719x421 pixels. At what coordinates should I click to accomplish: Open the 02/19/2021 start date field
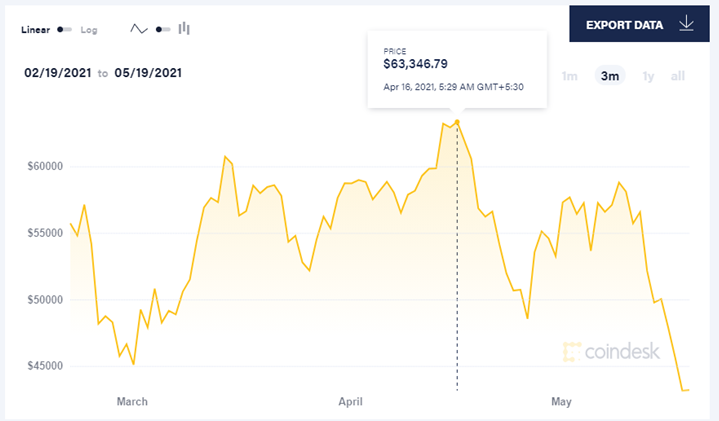[x=58, y=73]
